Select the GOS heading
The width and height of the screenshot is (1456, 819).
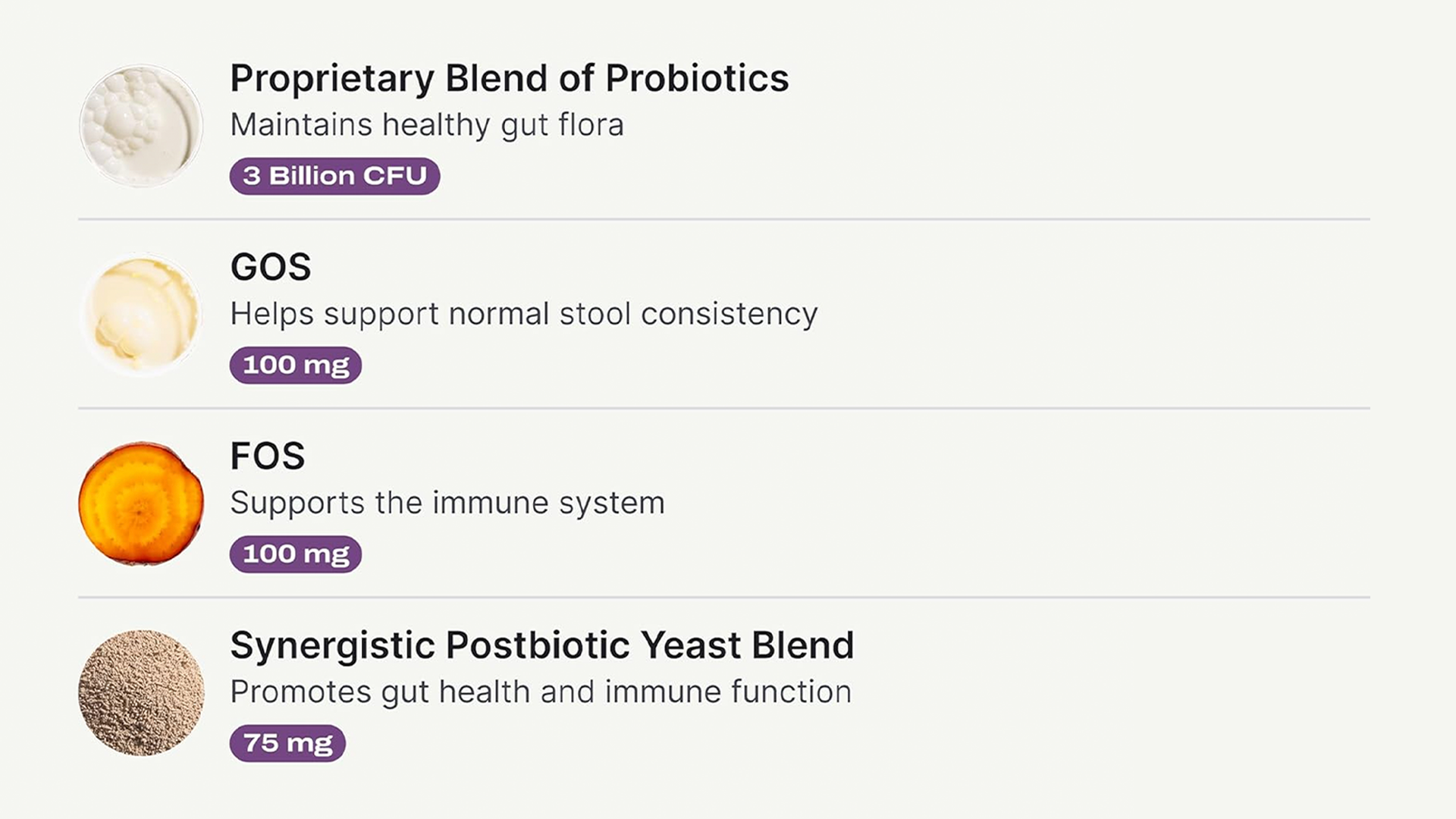point(271,267)
